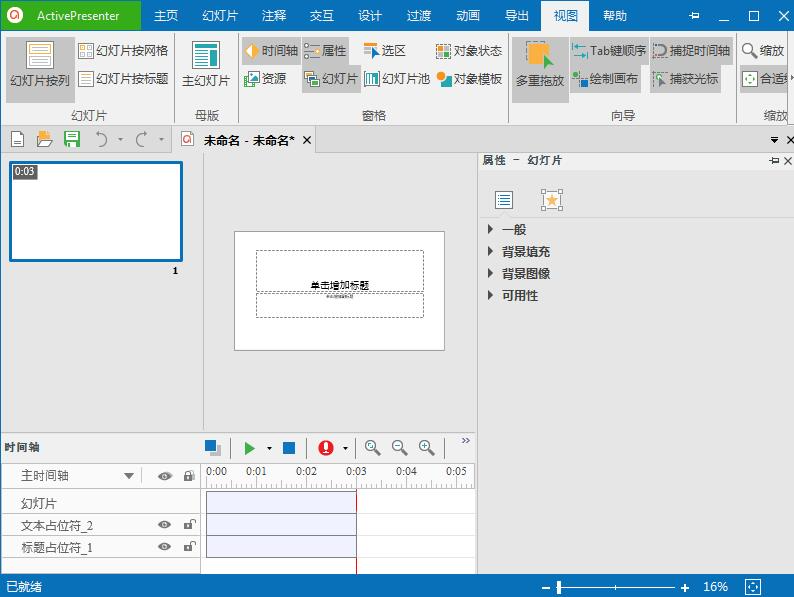
Task: Click 捕捉时间轴 option
Action: (x=691, y=51)
